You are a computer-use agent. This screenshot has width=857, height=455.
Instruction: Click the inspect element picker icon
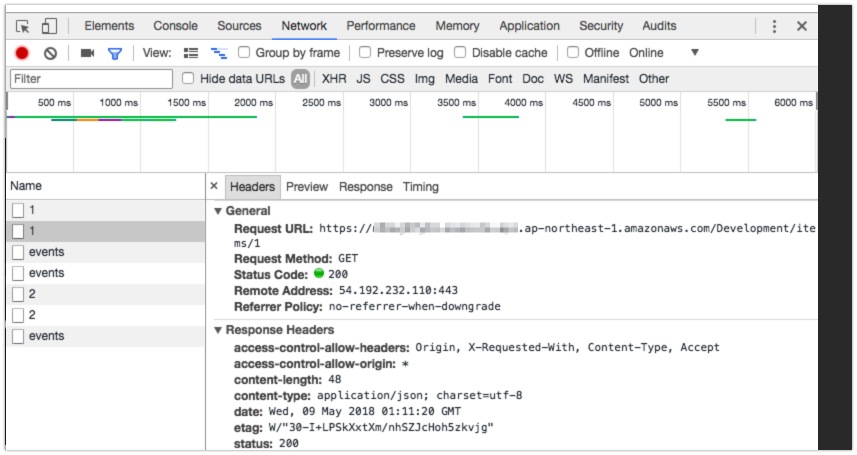tap(23, 26)
